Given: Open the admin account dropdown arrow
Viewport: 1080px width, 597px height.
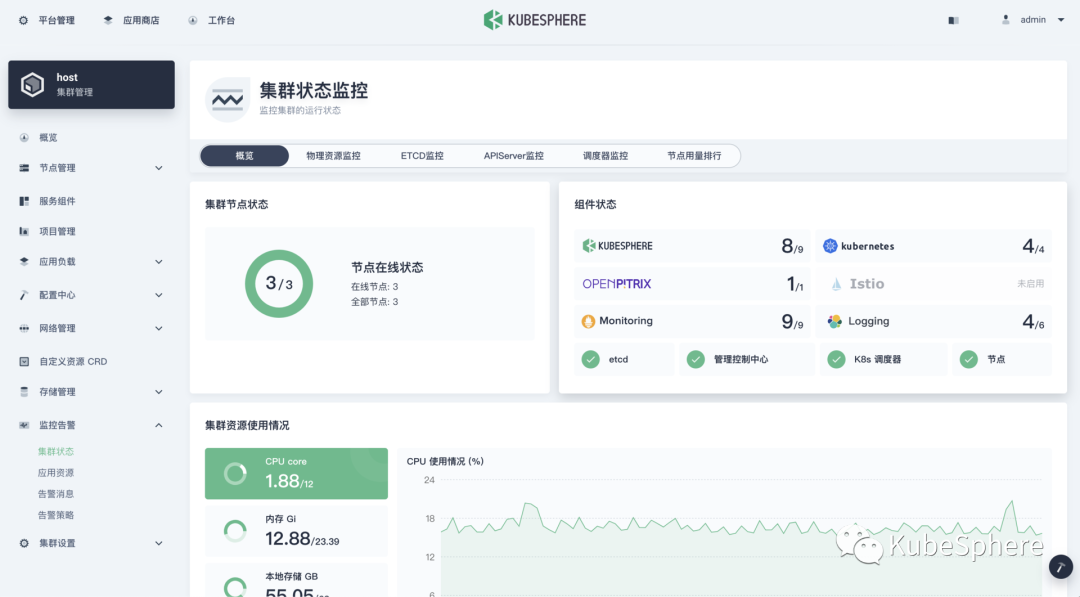Looking at the screenshot, I should point(1061,20).
